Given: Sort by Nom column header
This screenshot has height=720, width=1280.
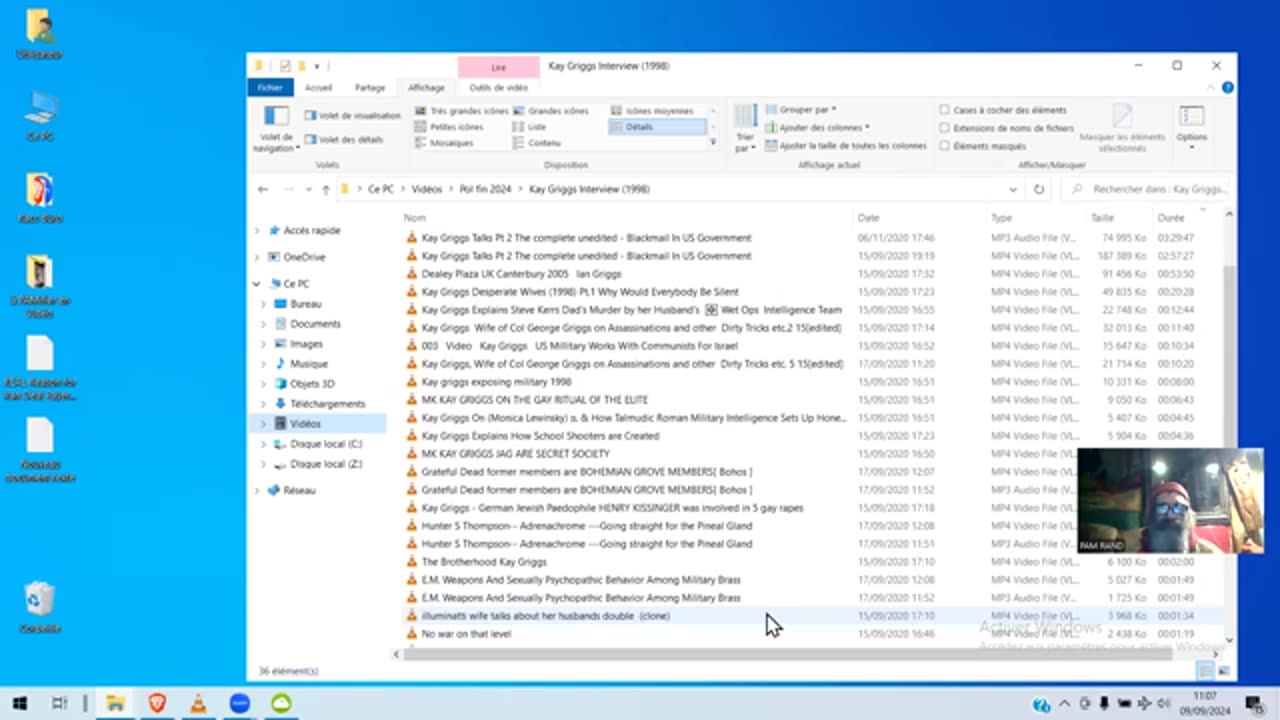Looking at the screenshot, I should (x=414, y=218).
